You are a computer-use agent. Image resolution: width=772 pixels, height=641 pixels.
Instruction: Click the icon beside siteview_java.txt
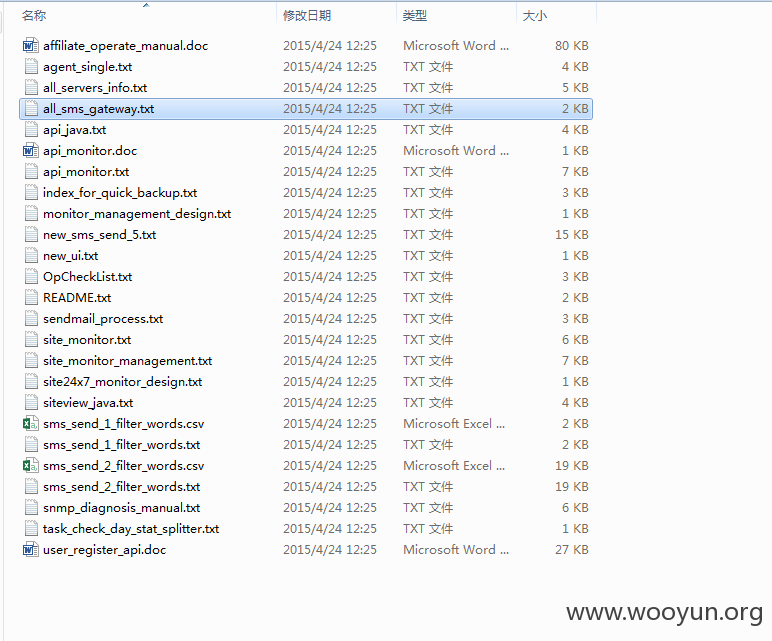click(x=31, y=402)
